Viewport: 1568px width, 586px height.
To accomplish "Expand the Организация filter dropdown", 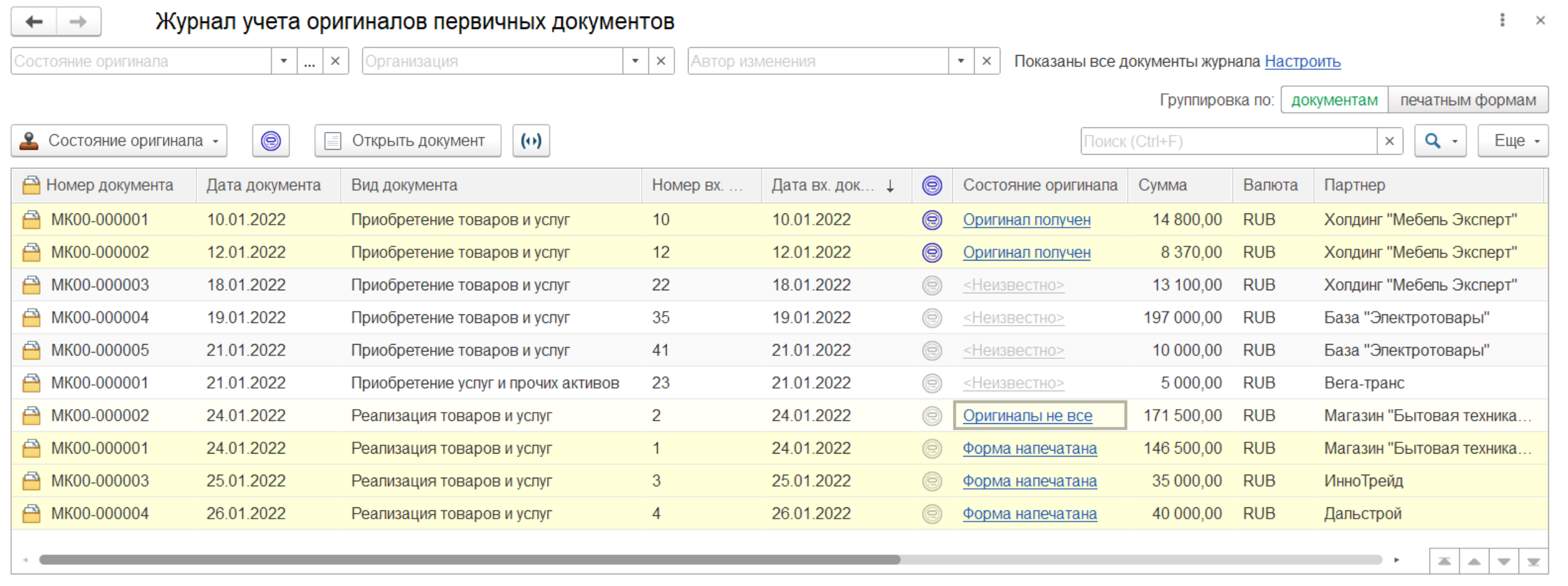I will click(635, 61).
